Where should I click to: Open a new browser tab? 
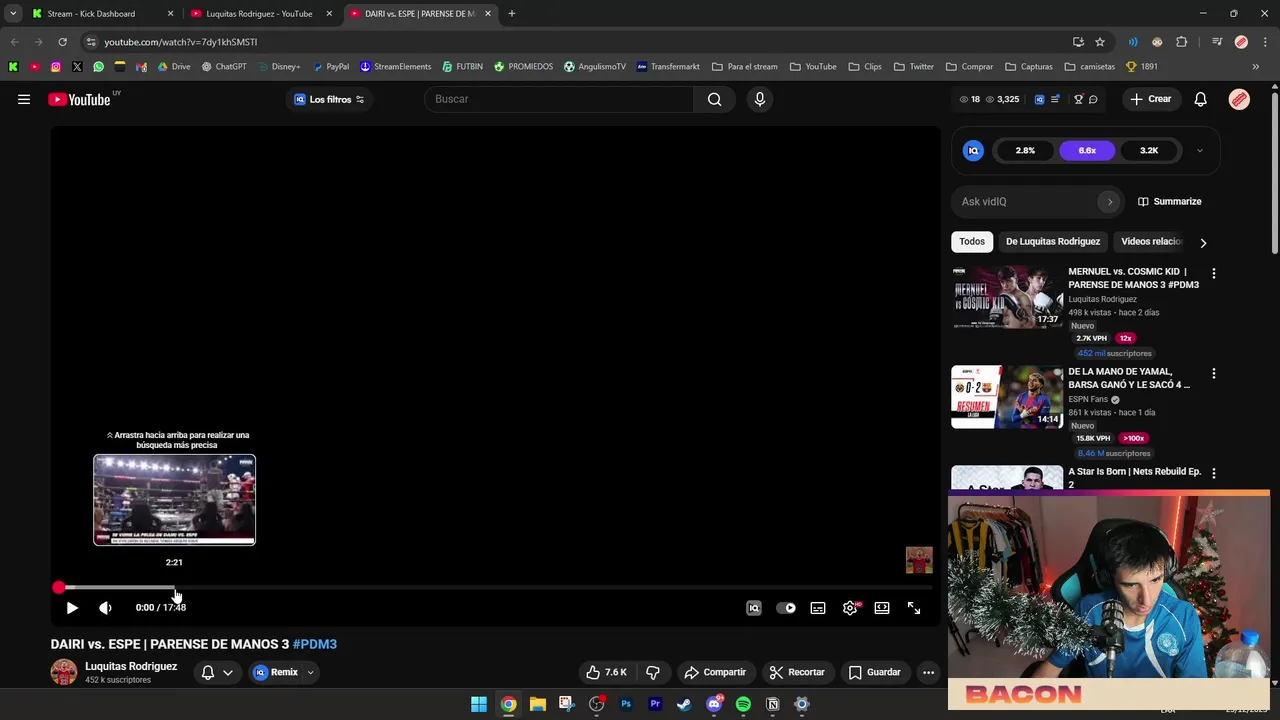click(x=512, y=14)
